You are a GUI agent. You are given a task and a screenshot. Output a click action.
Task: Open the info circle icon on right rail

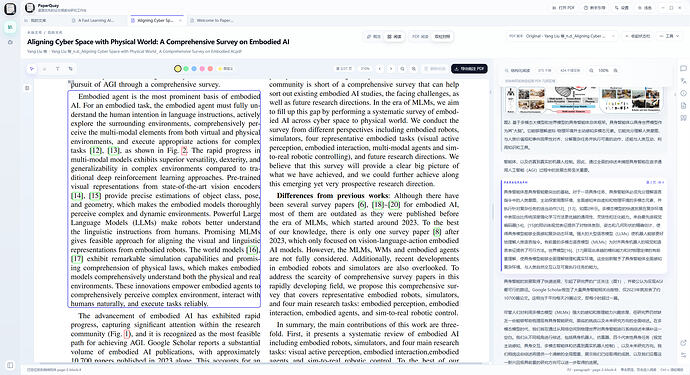point(683,93)
